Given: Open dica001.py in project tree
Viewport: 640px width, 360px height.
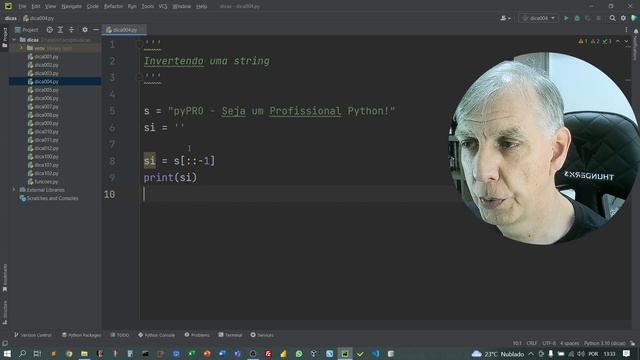Looking at the screenshot, I should (x=43, y=57).
